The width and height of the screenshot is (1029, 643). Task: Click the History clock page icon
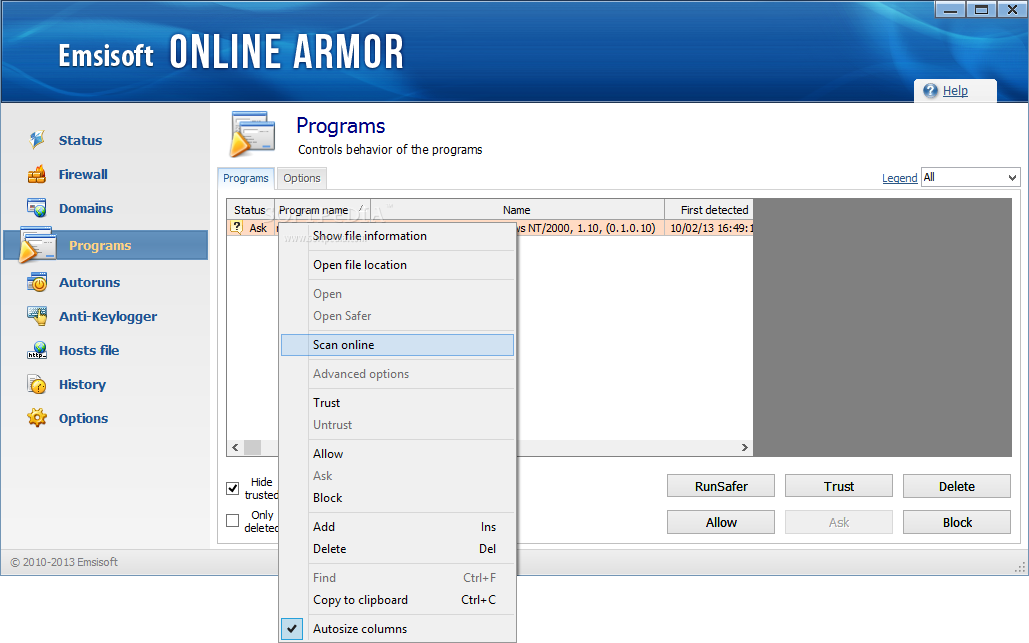pos(37,384)
